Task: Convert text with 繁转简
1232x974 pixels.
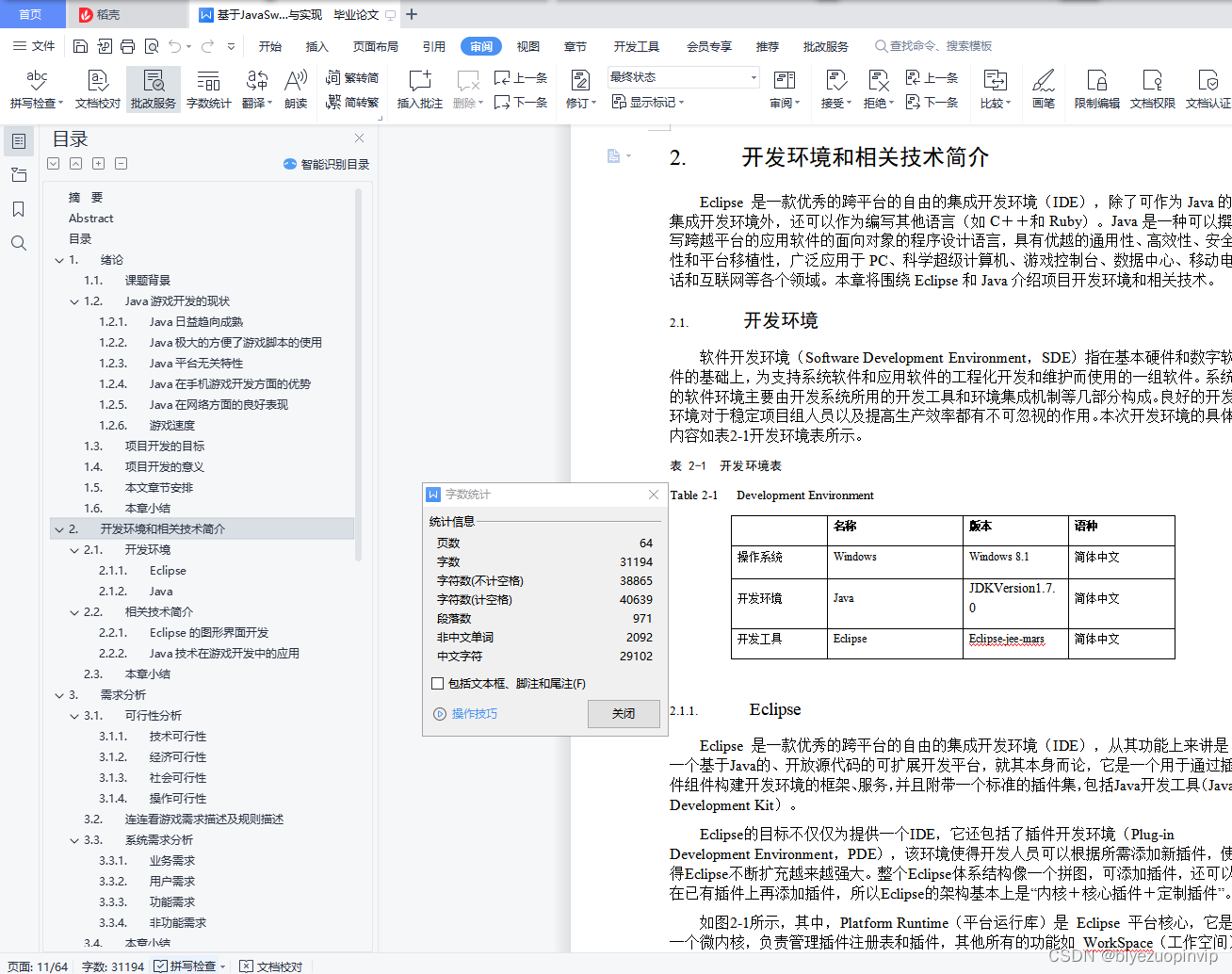Action: pyautogui.click(x=352, y=78)
